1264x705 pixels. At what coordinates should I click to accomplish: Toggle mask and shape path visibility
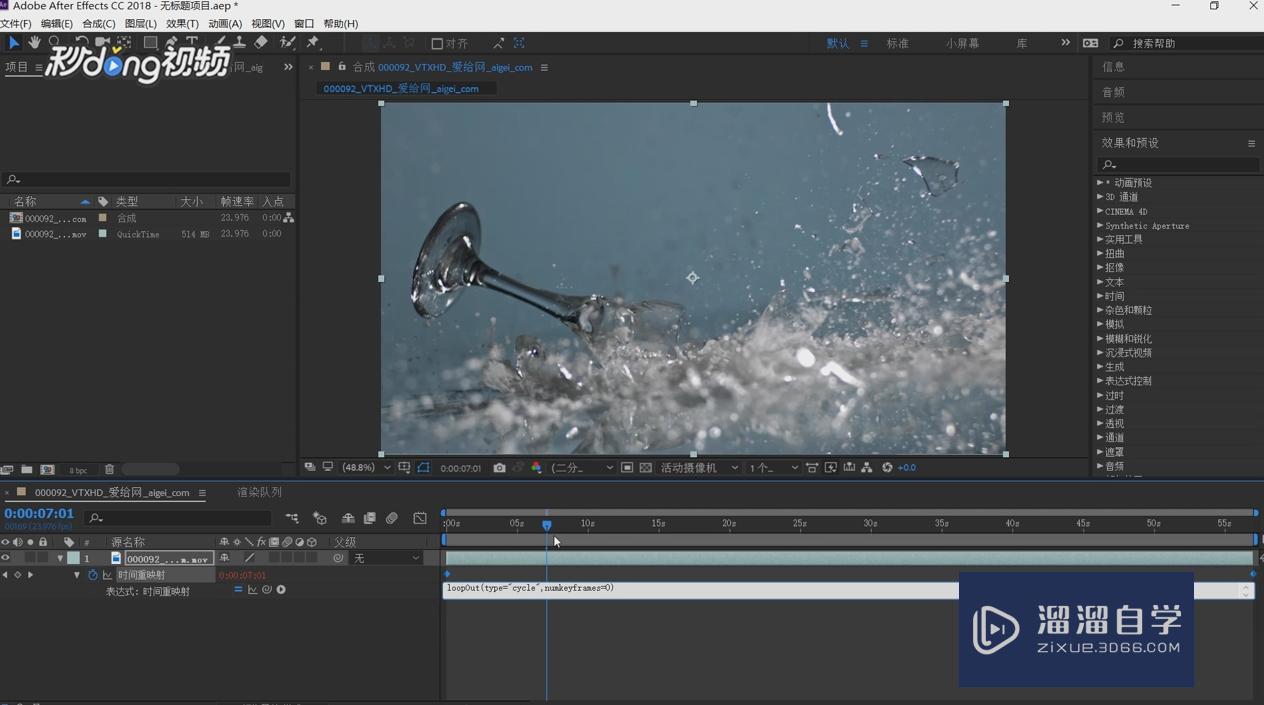tap(423, 468)
